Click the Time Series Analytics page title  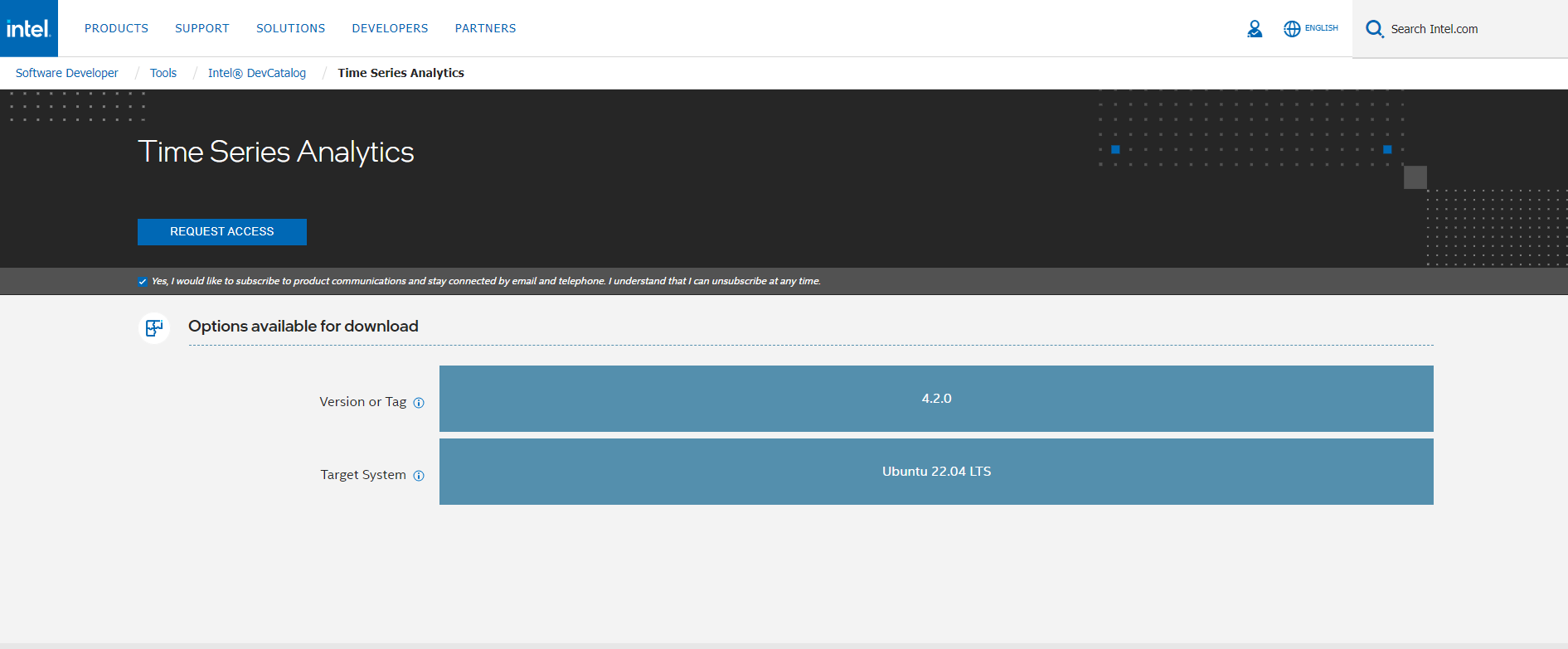(276, 152)
